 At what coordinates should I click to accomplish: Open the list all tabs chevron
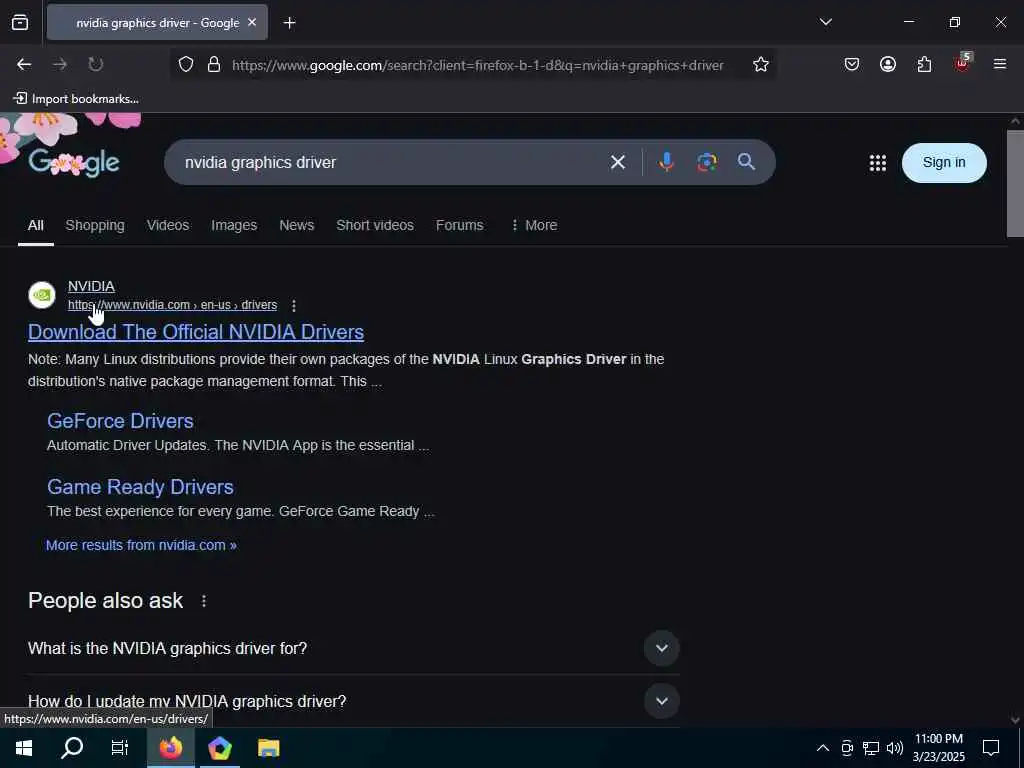[x=825, y=22]
